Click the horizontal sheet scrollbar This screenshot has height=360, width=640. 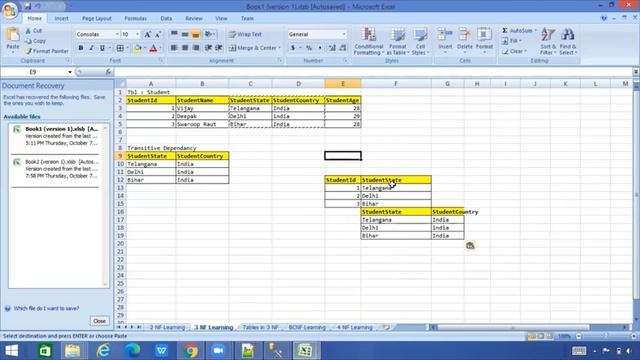513,327
